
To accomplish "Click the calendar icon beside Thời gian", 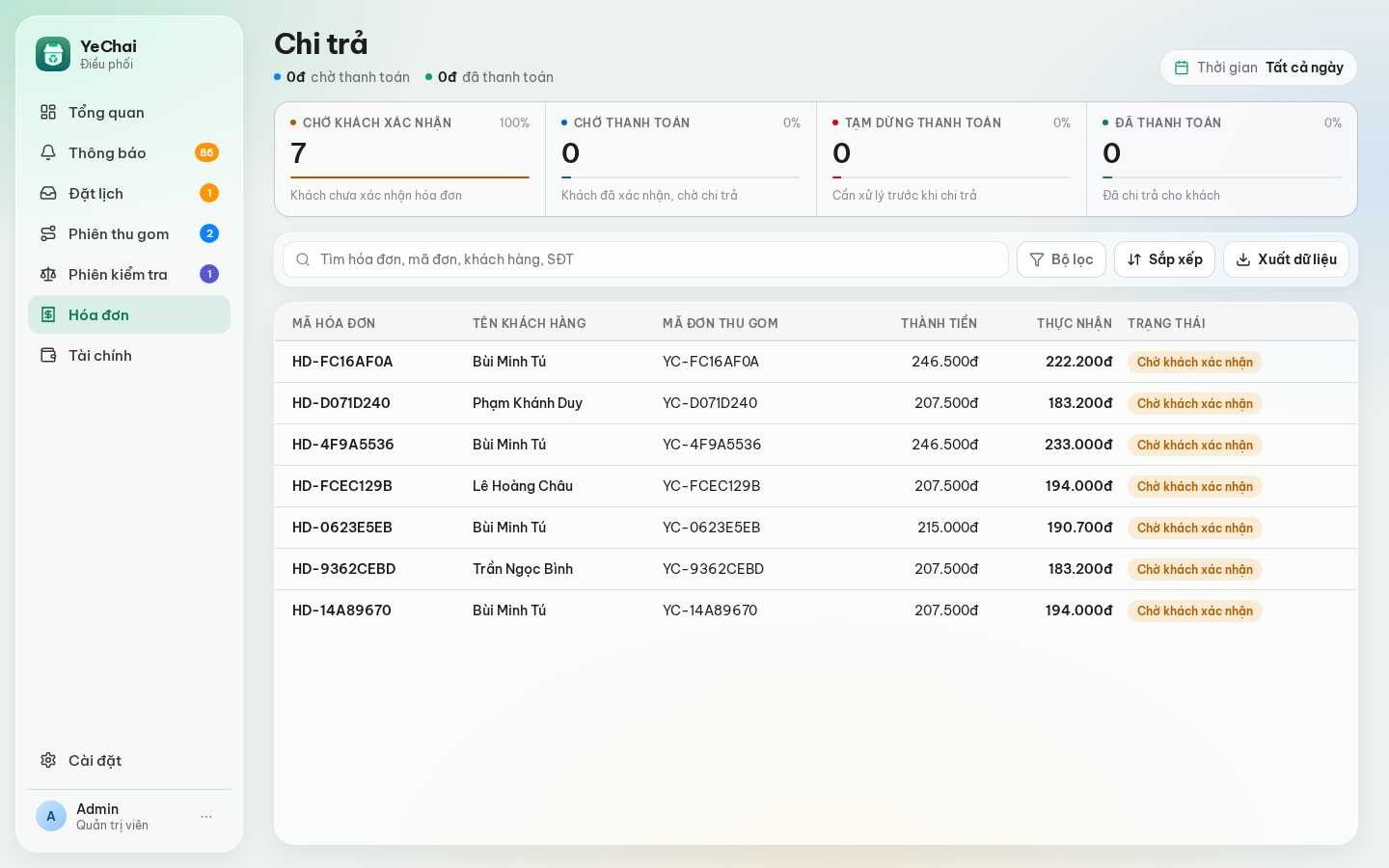I will (x=1182, y=68).
